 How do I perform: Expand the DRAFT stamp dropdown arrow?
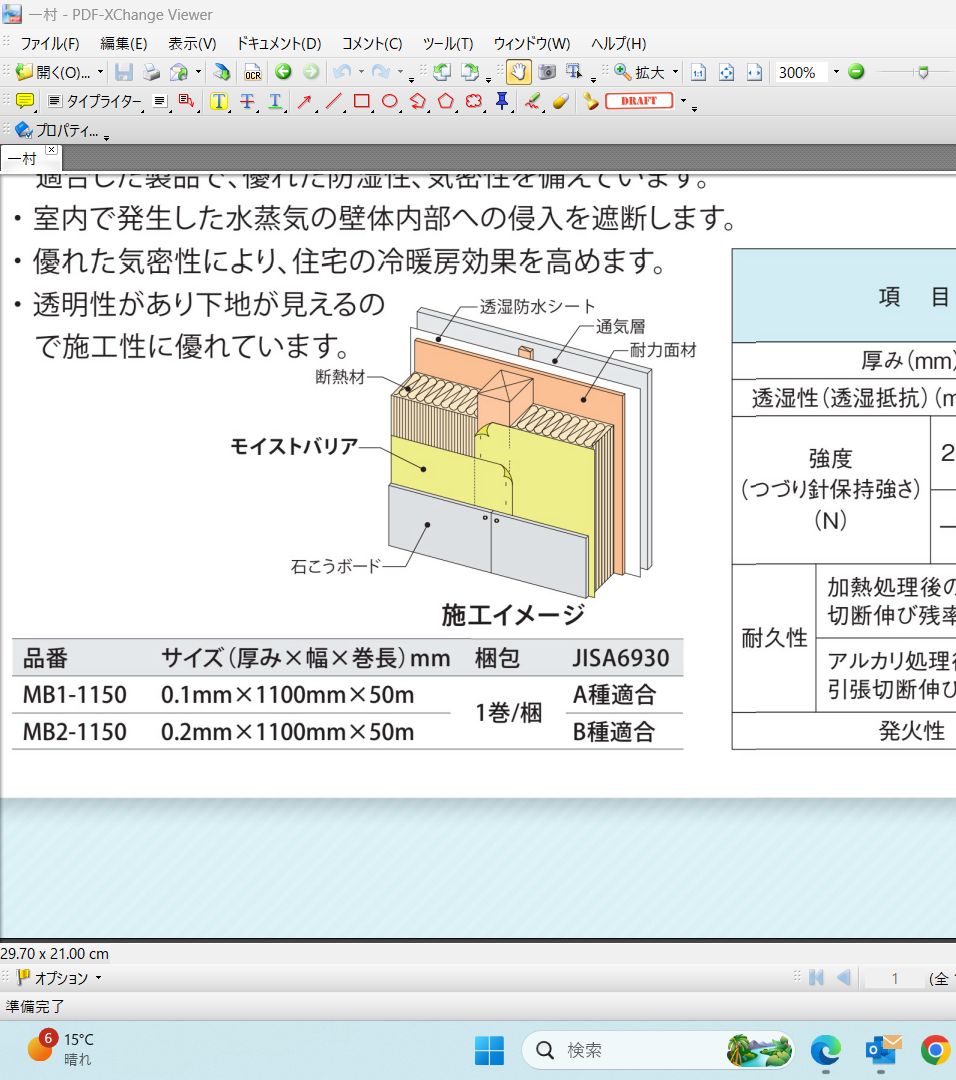684,101
